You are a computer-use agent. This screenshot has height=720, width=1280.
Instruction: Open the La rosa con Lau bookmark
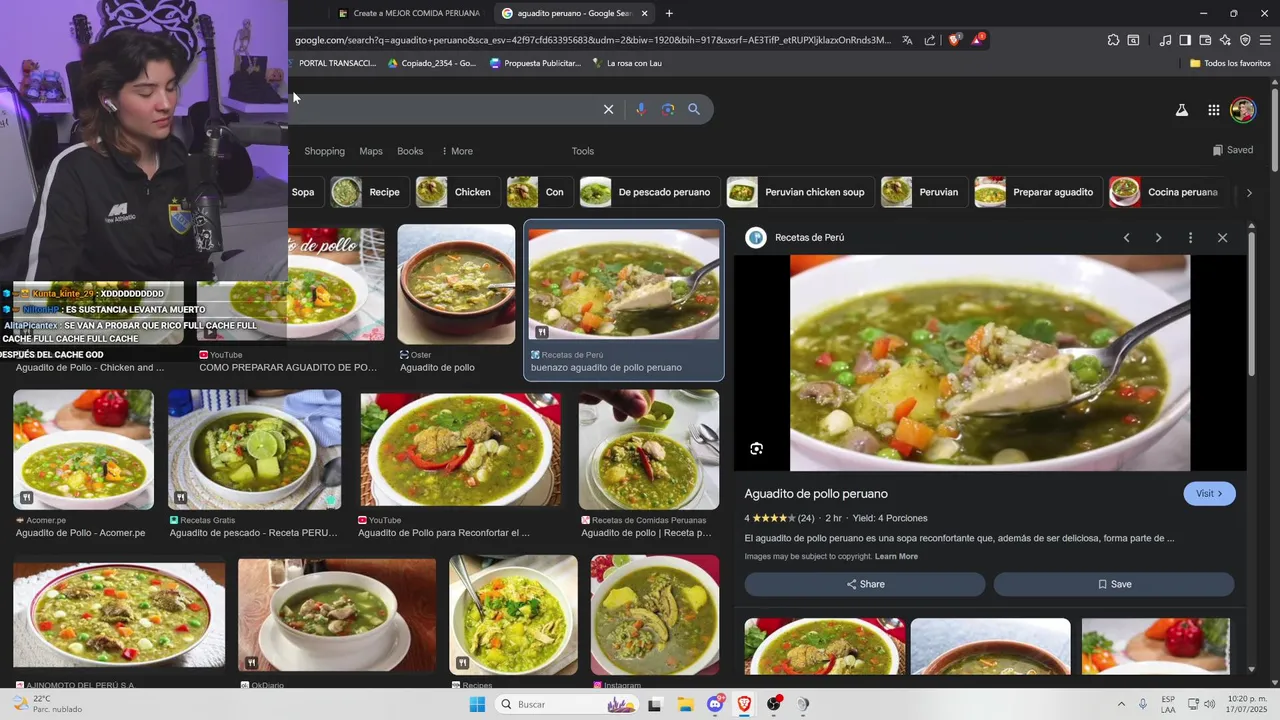(627, 63)
